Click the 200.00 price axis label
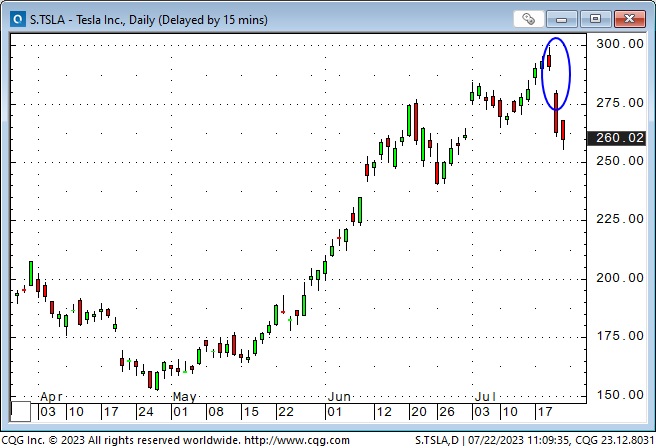The image size is (656, 448). [620, 278]
